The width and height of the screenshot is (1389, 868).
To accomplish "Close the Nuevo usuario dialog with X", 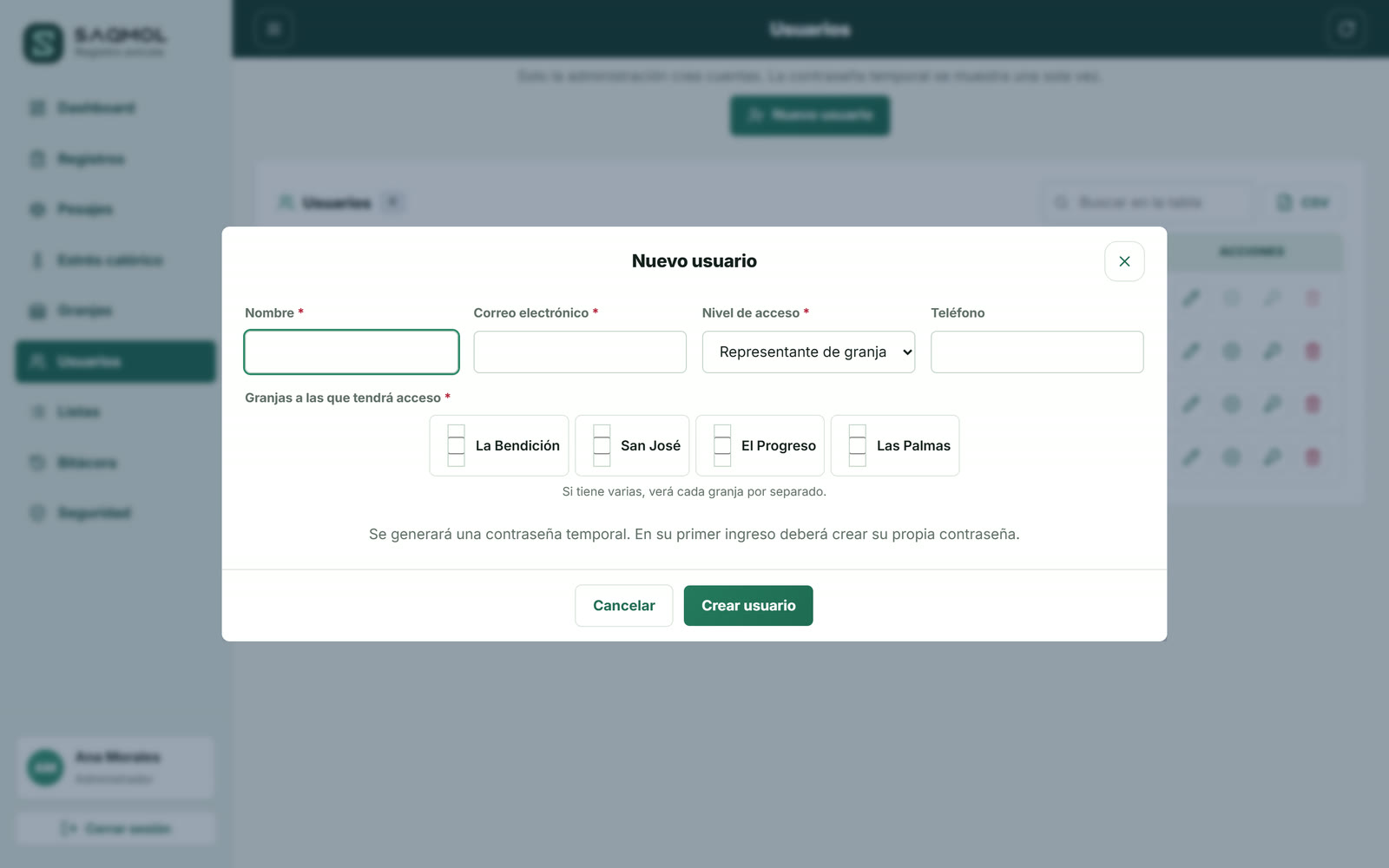I will [1124, 261].
